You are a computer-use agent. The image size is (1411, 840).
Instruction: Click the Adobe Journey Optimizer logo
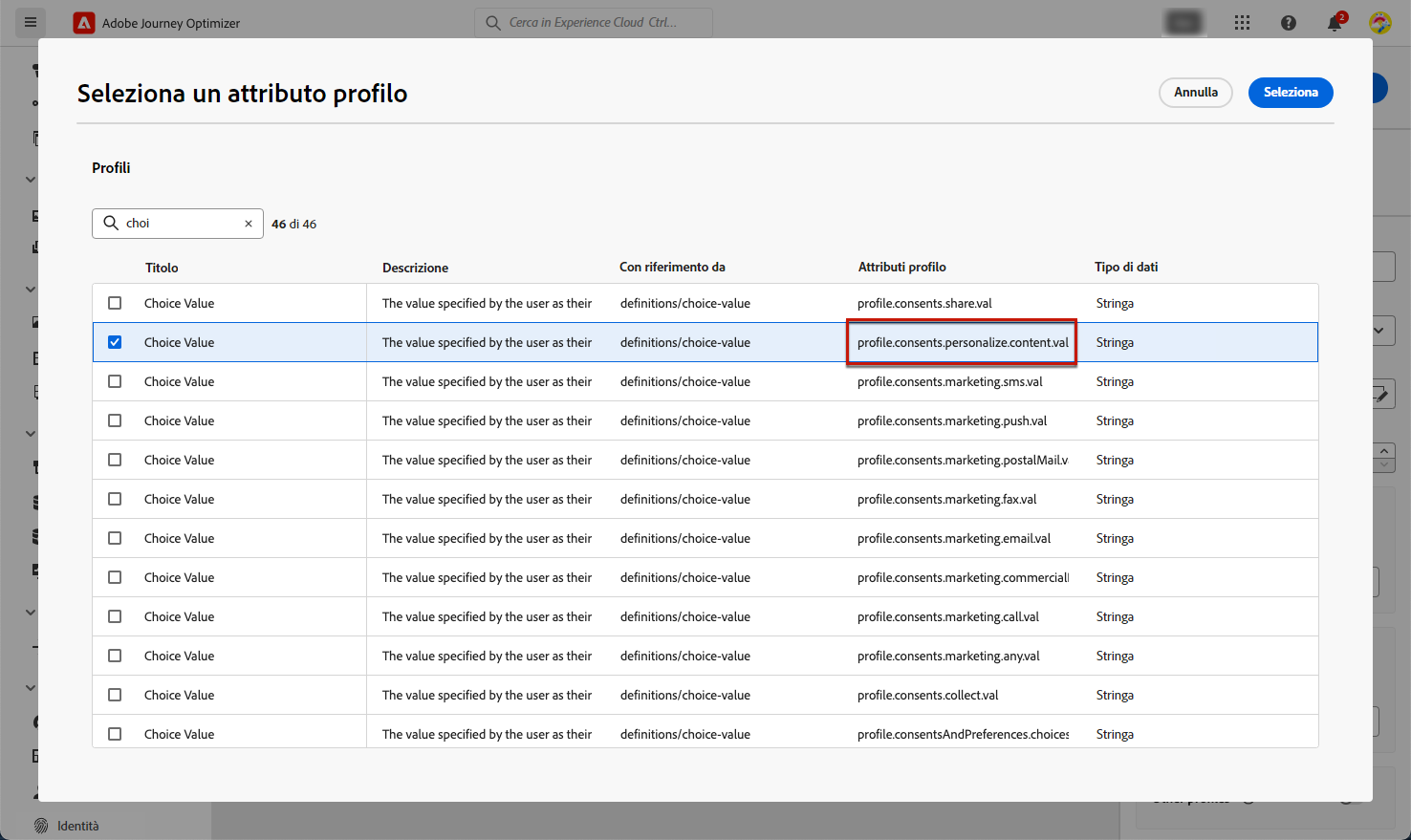pyautogui.click(x=84, y=23)
